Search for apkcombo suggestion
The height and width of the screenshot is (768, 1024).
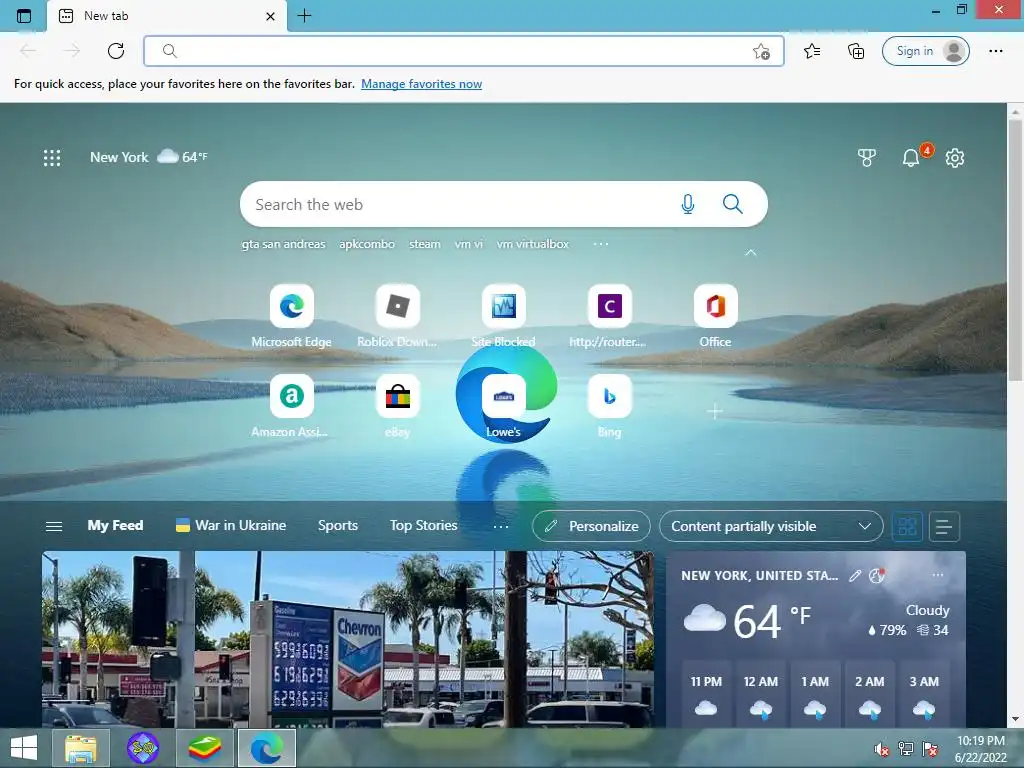pos(366,244)
